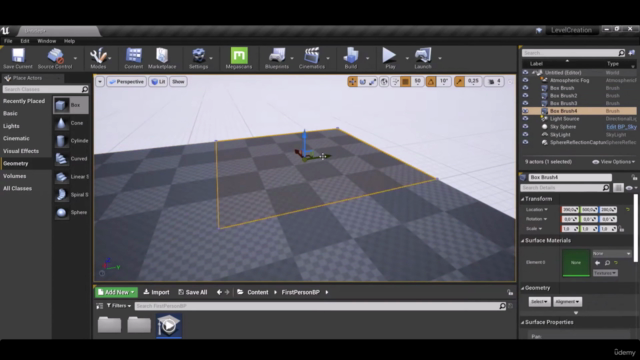Click Save All button

(x=193, y=292)
